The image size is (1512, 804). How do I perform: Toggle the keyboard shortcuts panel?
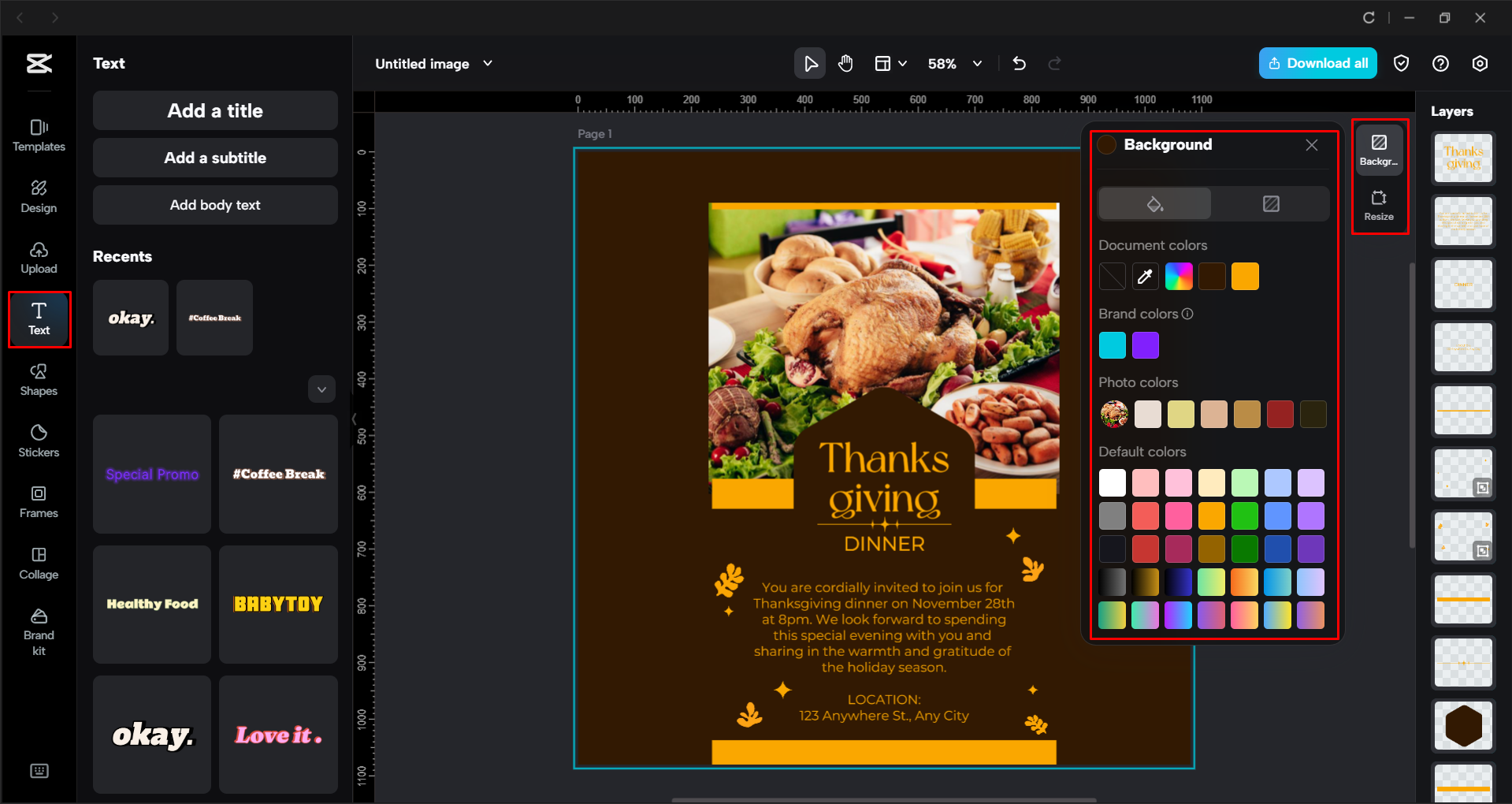point(39,771)
